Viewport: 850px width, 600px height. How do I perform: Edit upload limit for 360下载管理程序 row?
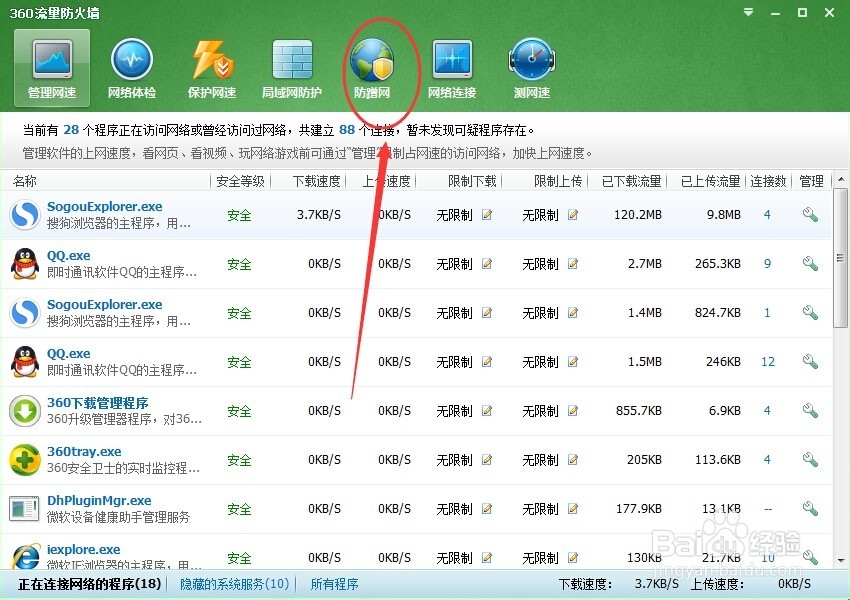572,411
